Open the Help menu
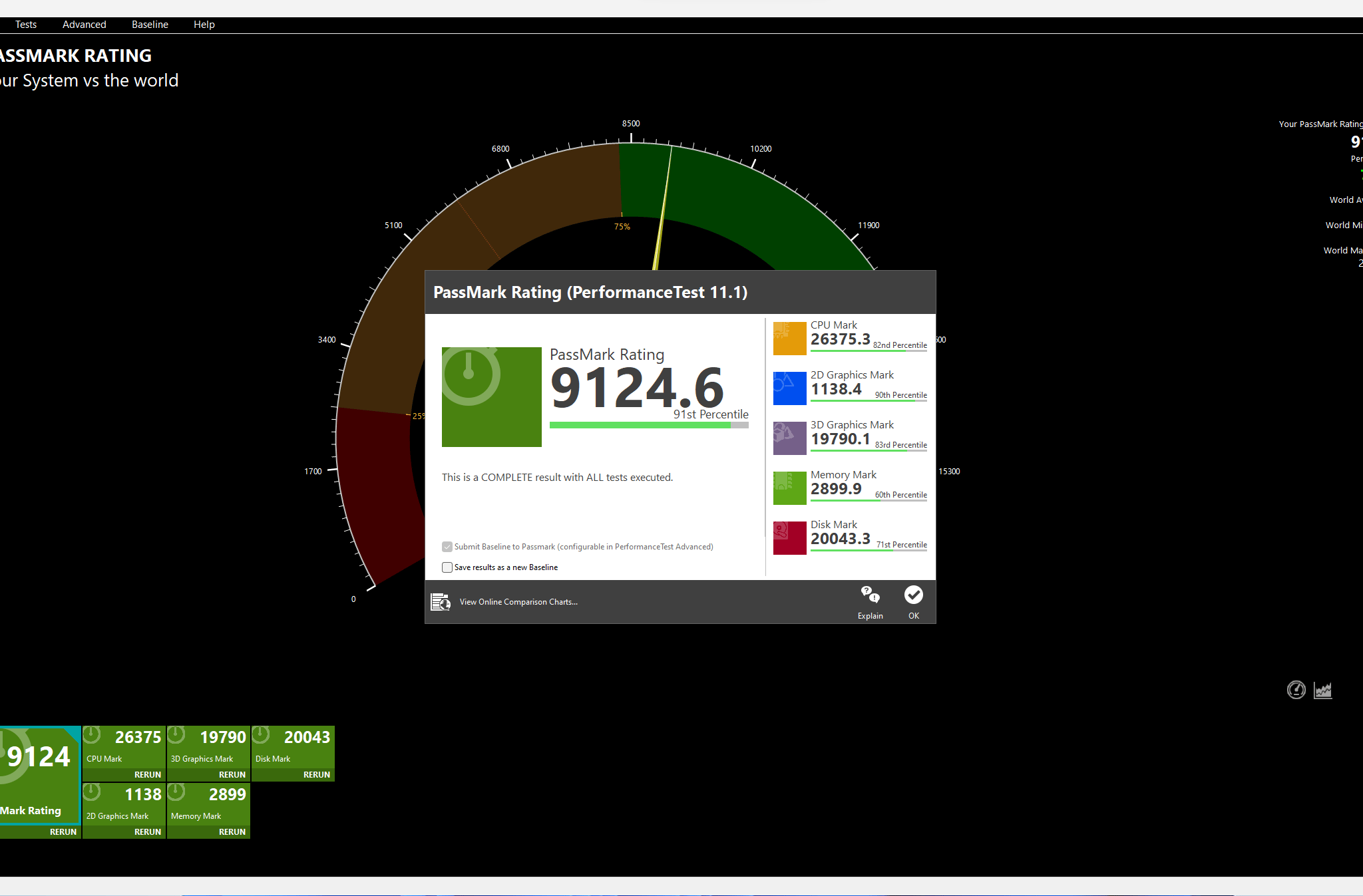Viewport: 1363px width, 896px height. tap(204, 25)
